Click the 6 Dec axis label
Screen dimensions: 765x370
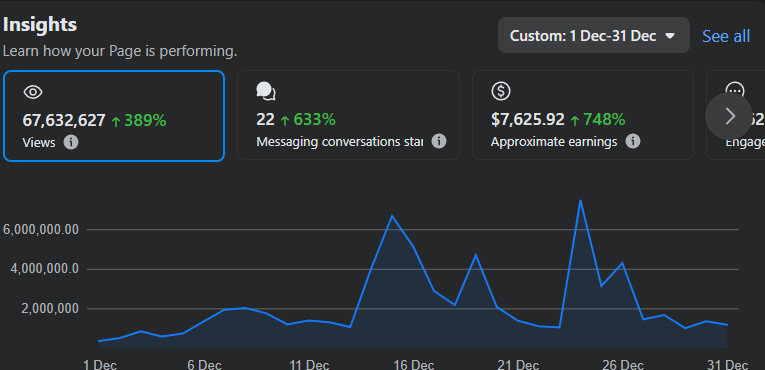204,364
